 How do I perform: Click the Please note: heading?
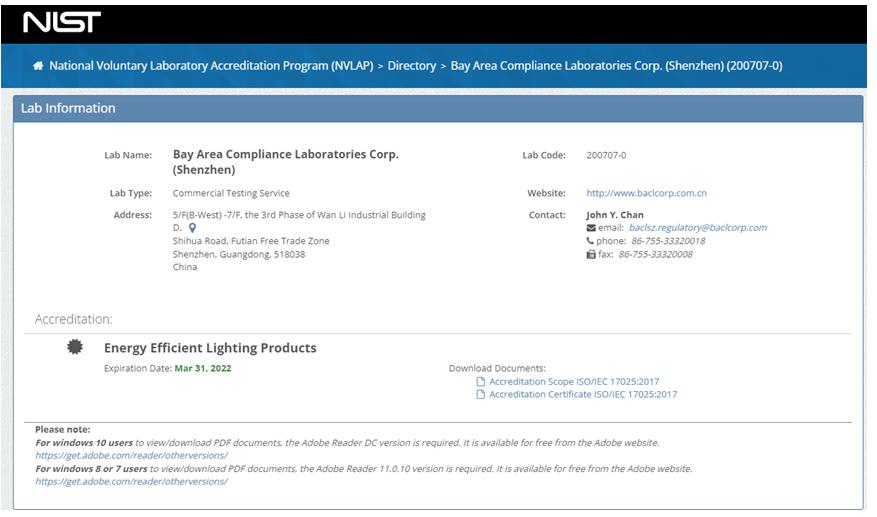(63, 430)
